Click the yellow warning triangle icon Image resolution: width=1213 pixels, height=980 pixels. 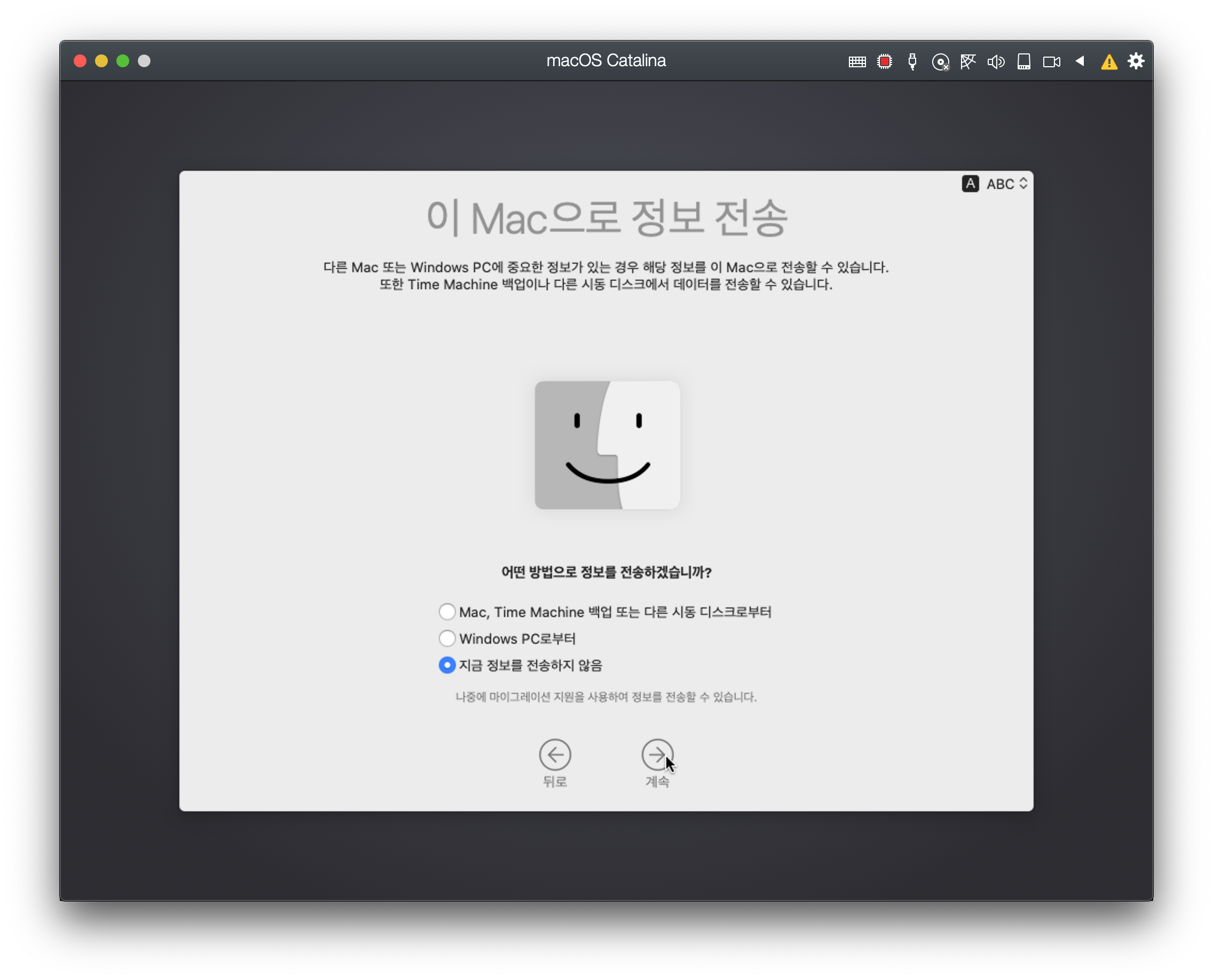(1109, 61)
